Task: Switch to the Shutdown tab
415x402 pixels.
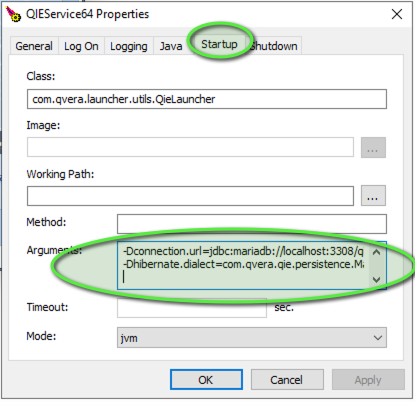Action: pos(274,46)
